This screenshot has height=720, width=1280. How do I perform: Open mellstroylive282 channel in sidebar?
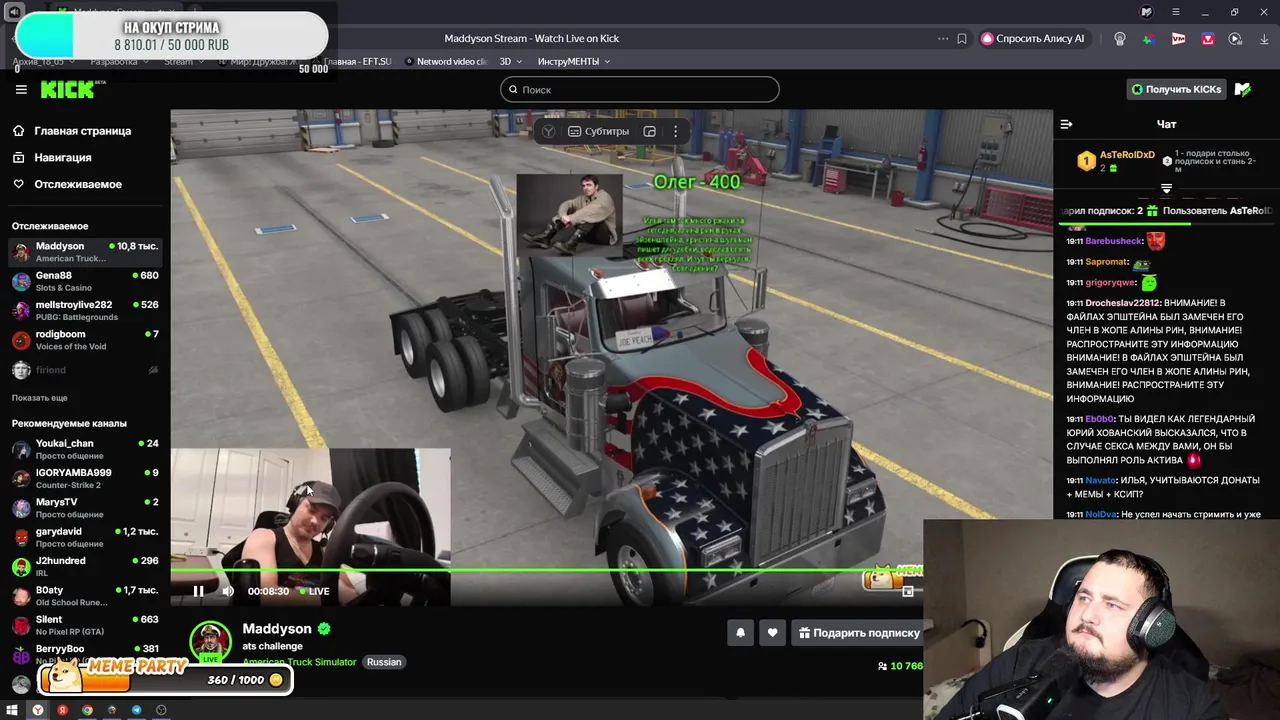(85, 310)
